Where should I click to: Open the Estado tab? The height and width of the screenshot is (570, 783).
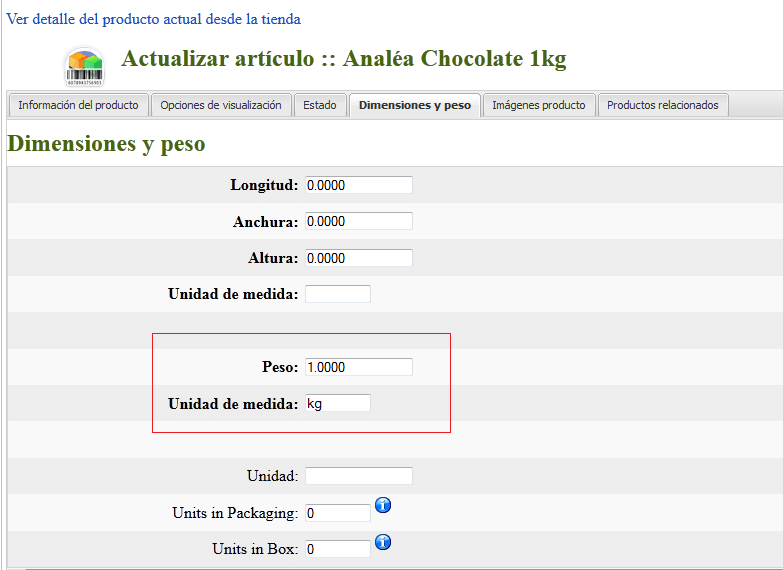click(x=320, y=105)
